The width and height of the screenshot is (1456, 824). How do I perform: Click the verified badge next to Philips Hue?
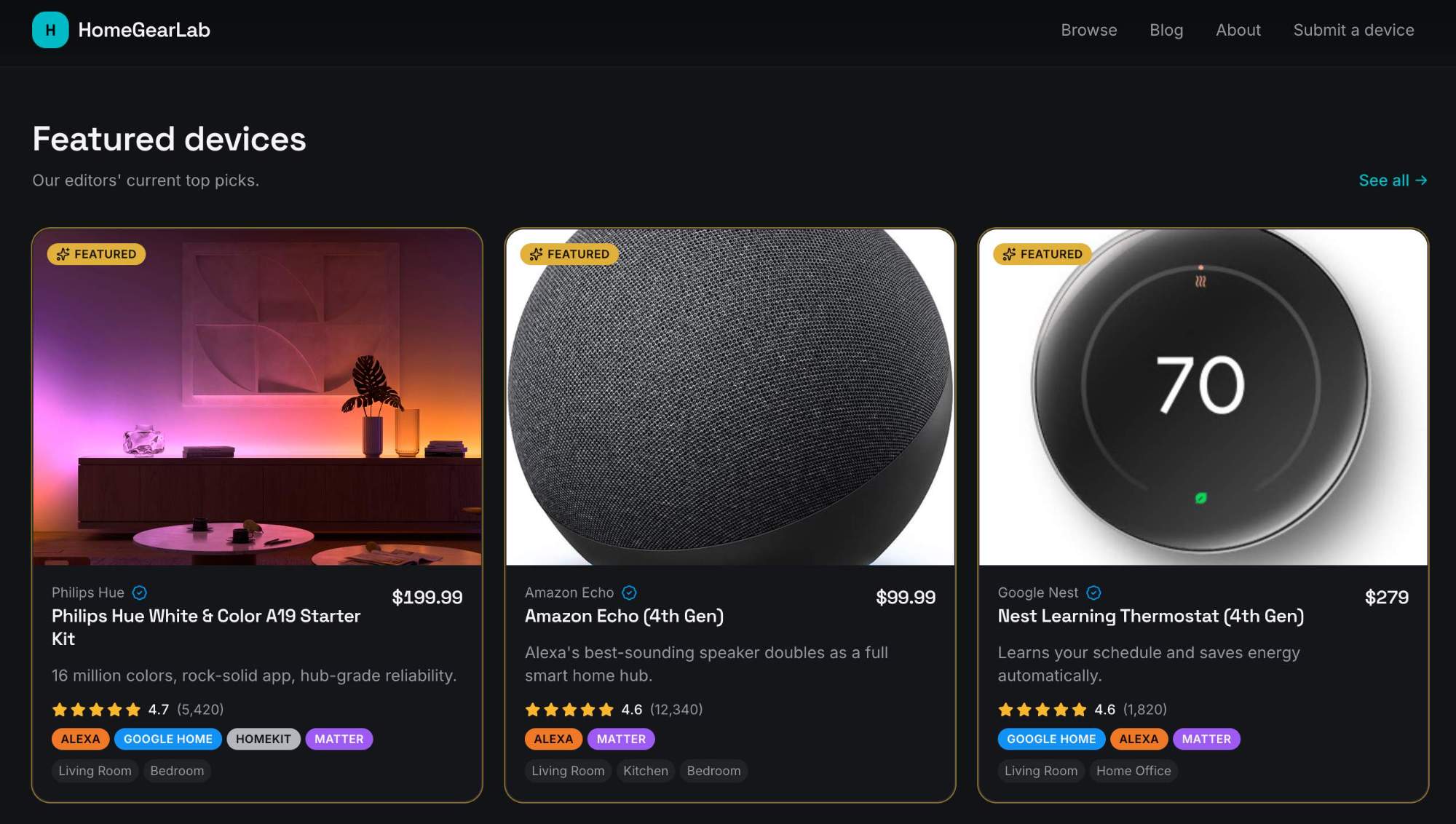point(140,593)
